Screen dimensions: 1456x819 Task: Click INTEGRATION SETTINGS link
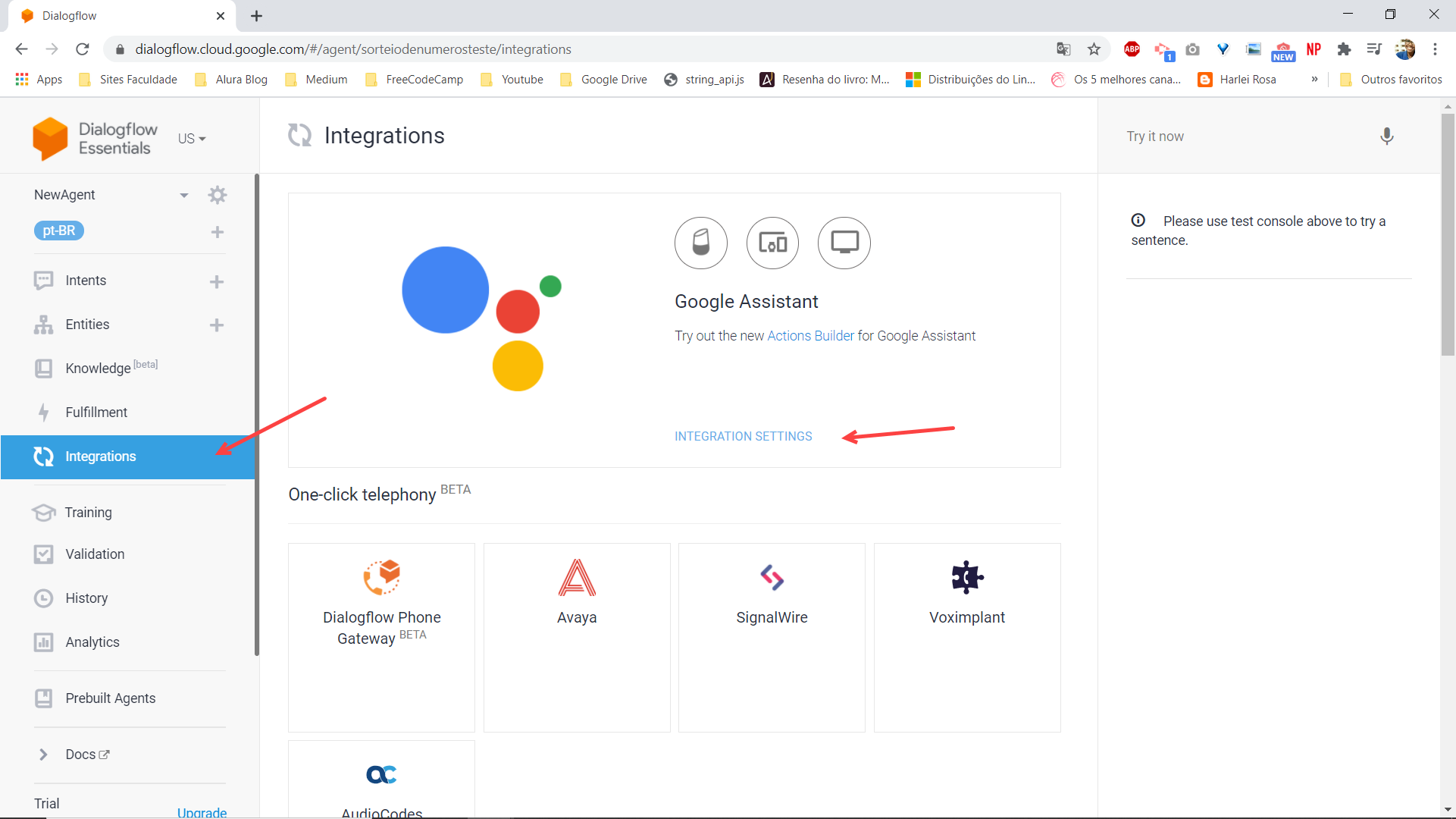click(743, 436)
